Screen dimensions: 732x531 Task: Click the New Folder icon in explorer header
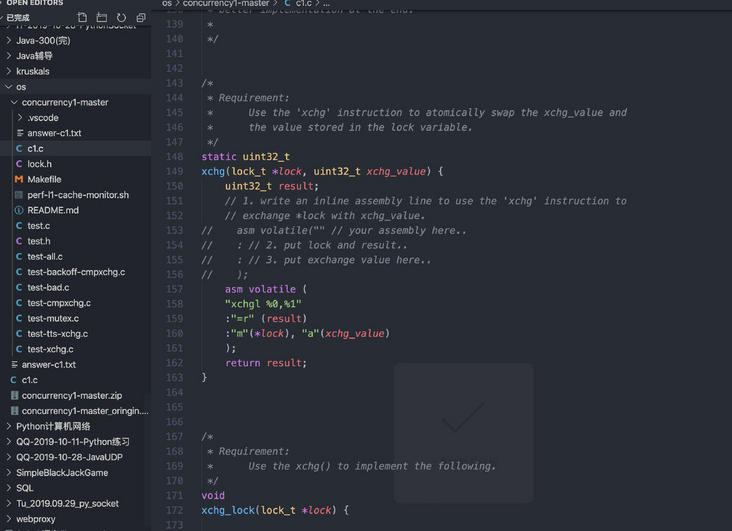[x=102, y=18]
